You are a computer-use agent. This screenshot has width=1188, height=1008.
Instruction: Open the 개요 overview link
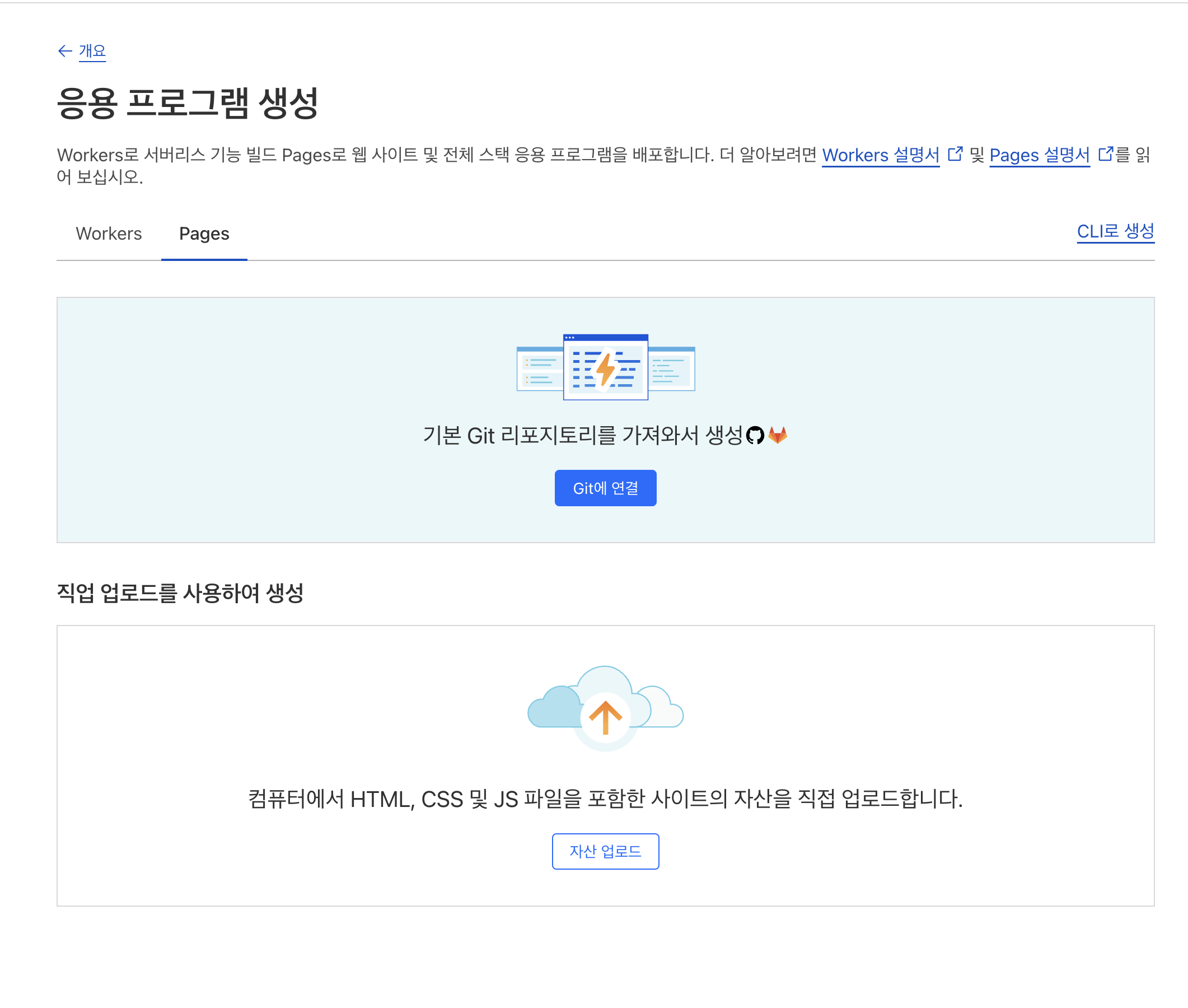coord(92,52)
